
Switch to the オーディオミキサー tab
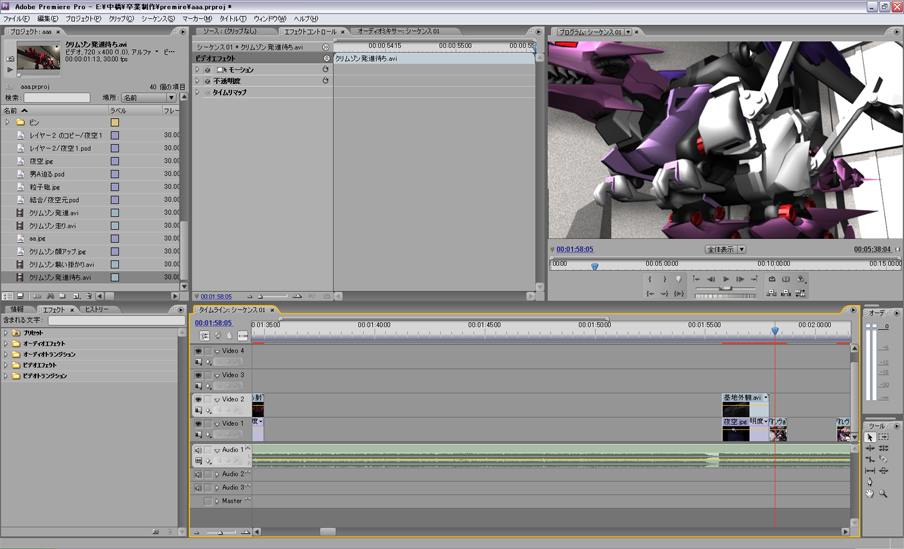pyautogui.click(x=398, y=31)
